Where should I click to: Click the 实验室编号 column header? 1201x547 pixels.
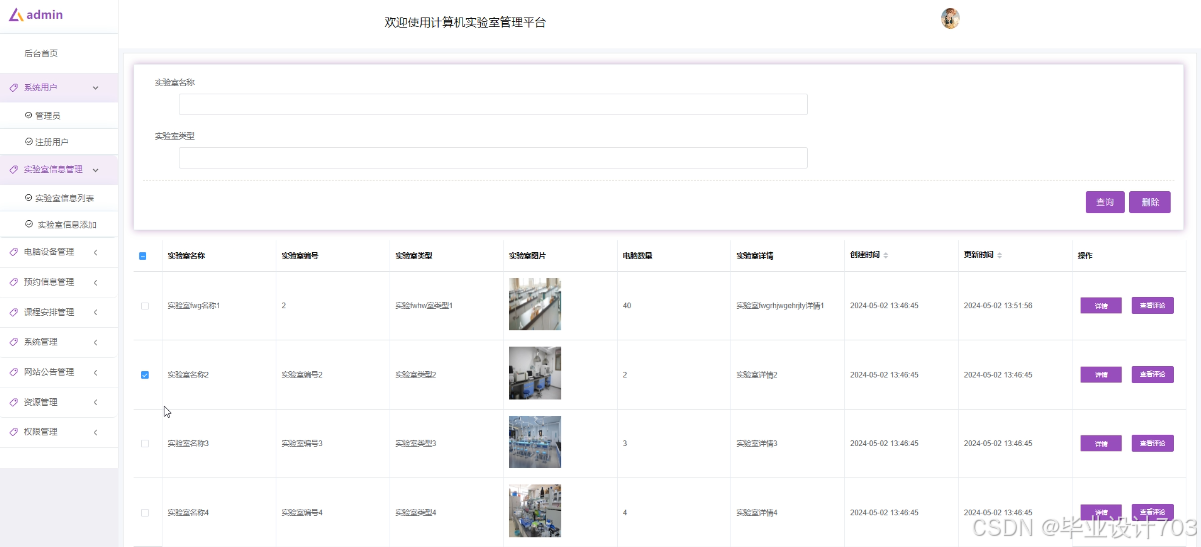pyautogui.click(x=300, y=256)
